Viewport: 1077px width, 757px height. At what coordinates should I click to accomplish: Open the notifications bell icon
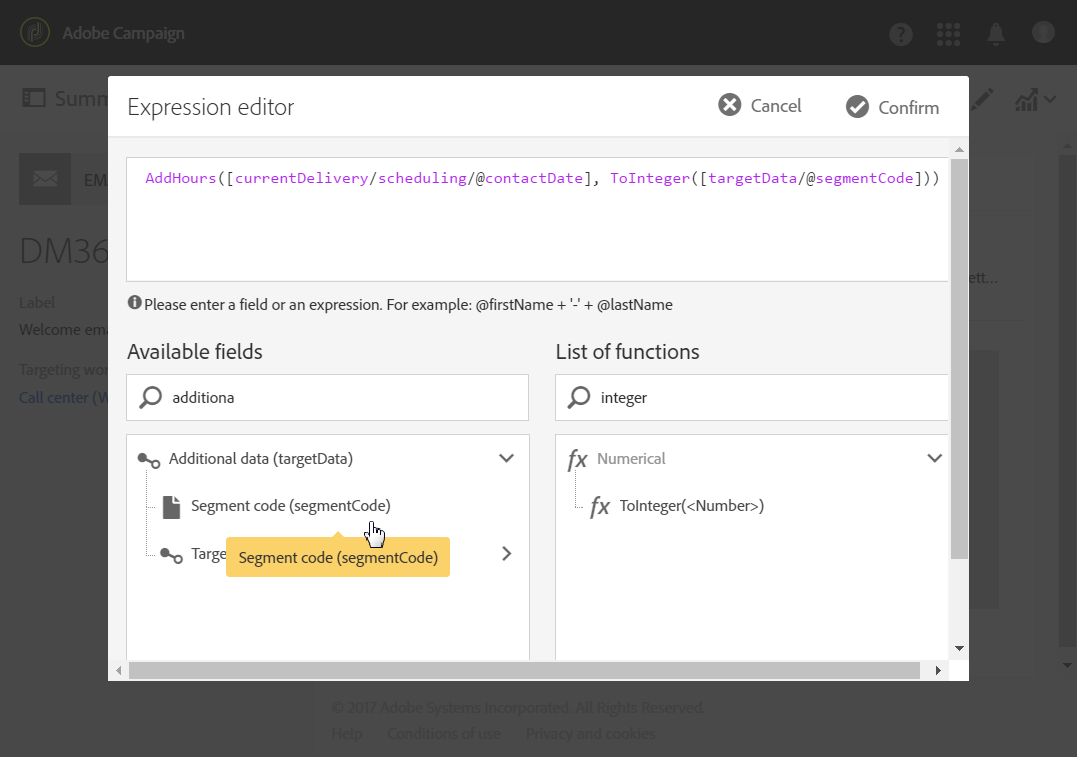pos(996,34)
